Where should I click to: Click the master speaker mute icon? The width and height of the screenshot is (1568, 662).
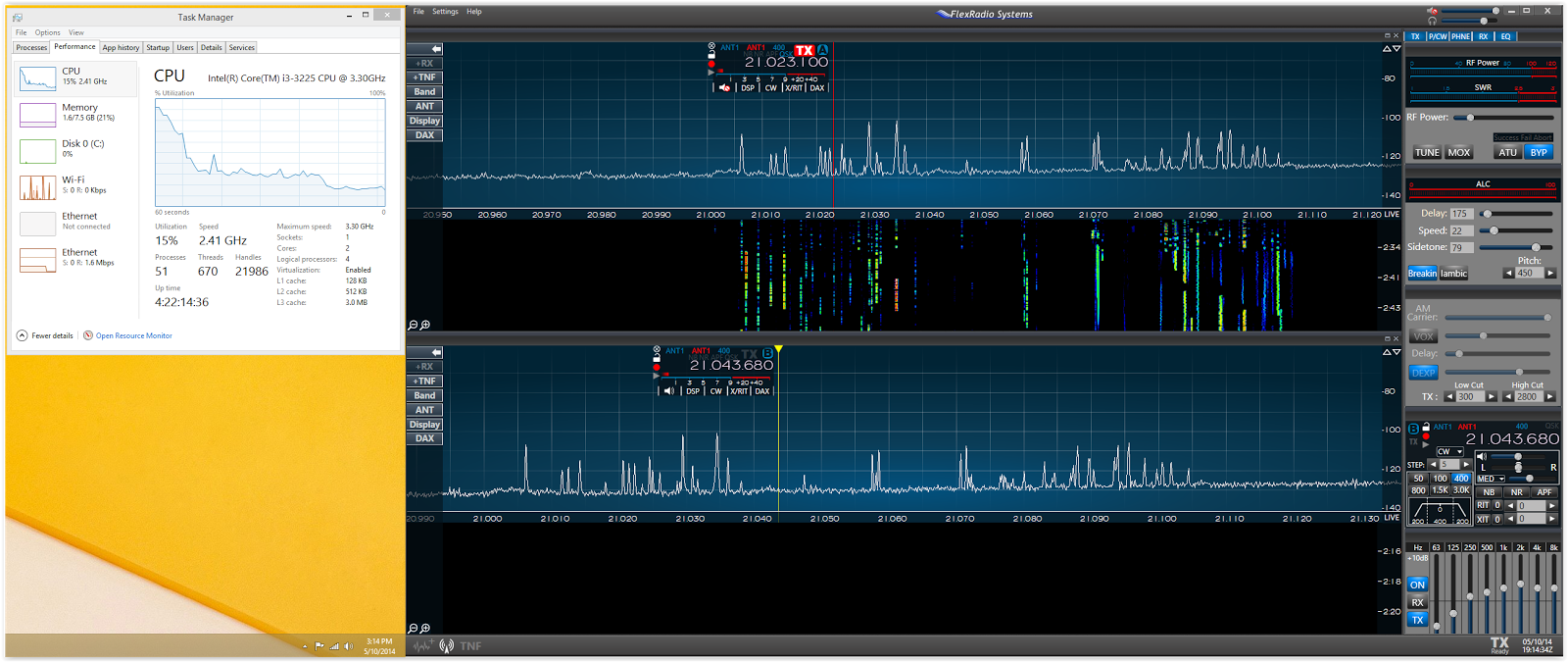1433,11
